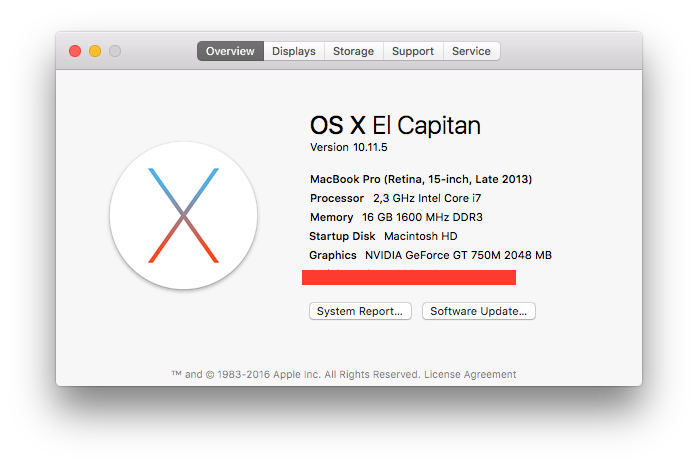Image resolution: width=698 pixels, height=466 pixels.
Task: Switch to the Overview tab
Action: point(230,51)
